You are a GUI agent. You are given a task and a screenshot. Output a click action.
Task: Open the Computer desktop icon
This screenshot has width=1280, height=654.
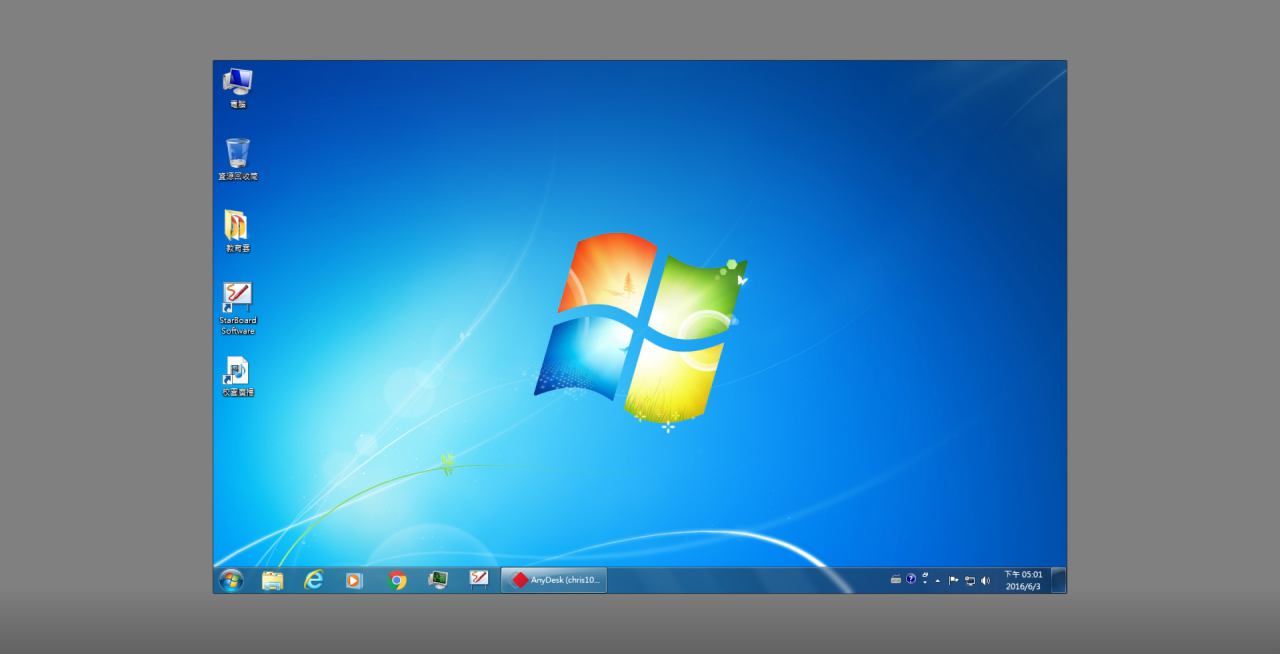point(237,87)
